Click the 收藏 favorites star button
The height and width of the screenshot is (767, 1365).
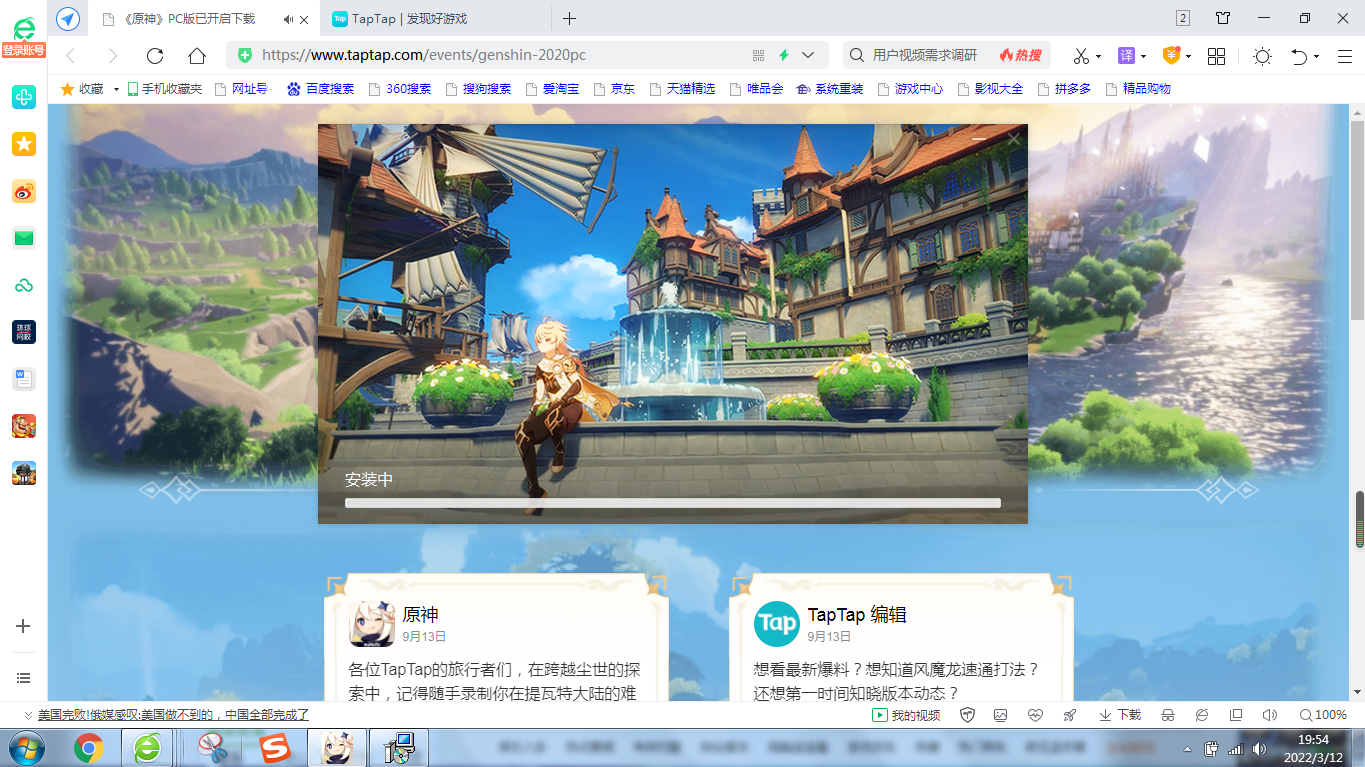[83, 89]
